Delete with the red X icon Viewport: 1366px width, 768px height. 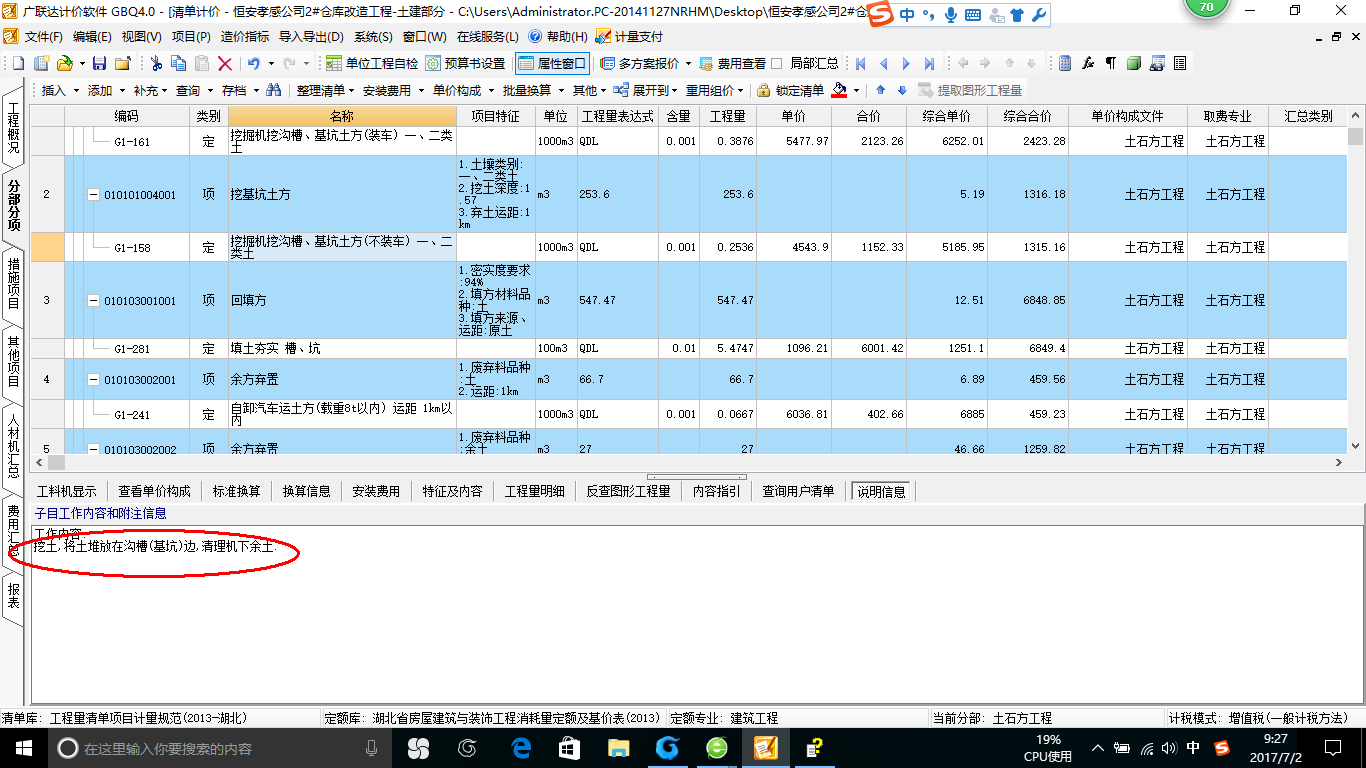point(225,63)
